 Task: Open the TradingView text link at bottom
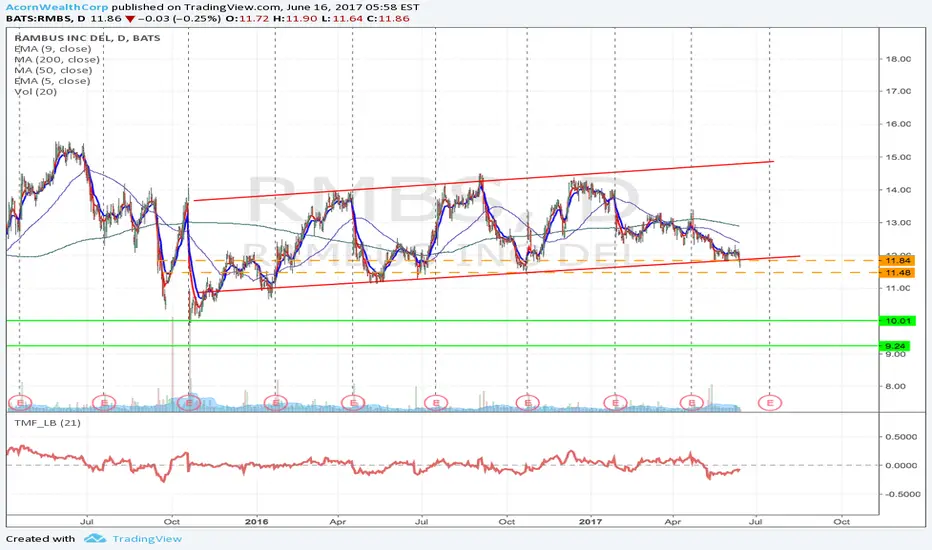pyautogui.click(x=147, y=539)
